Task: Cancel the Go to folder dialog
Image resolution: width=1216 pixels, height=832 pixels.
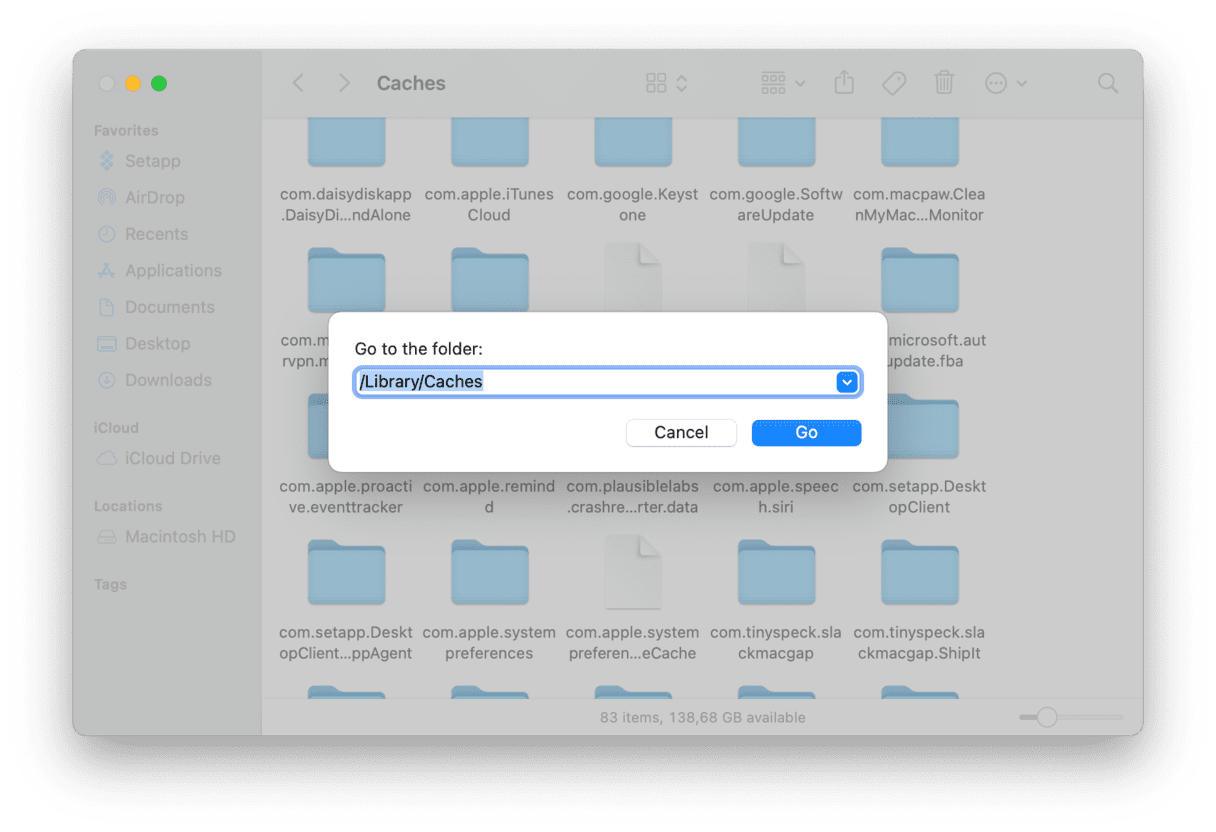Action: click(681, 432)
